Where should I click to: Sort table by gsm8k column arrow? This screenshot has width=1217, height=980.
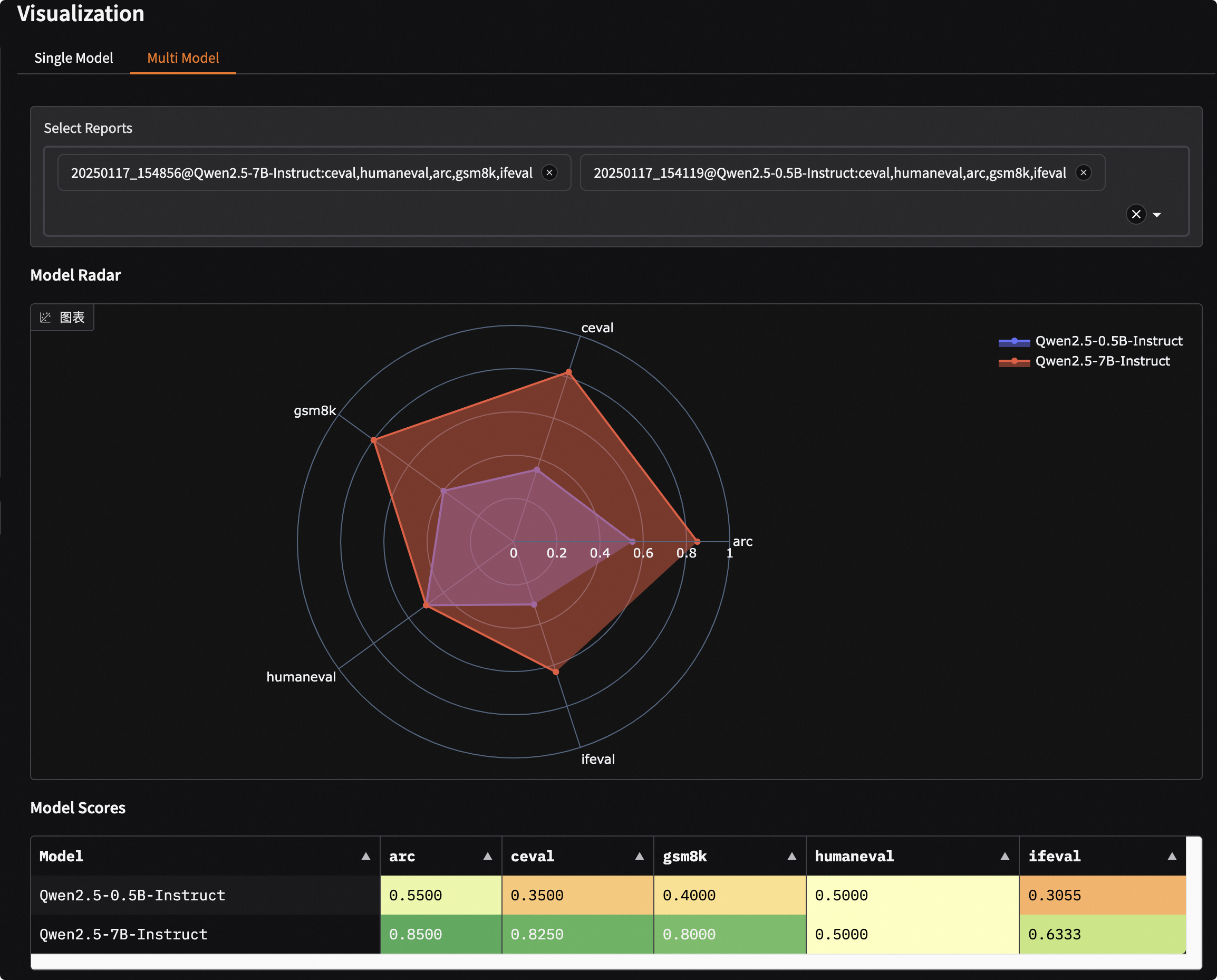[x=791, y=857]
